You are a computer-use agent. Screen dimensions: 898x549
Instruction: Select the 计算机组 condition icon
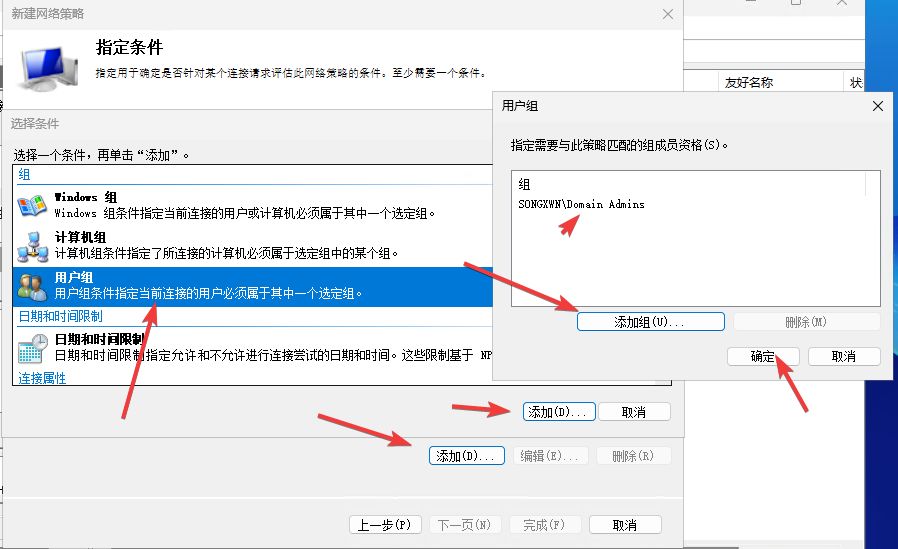pos(32,245)
